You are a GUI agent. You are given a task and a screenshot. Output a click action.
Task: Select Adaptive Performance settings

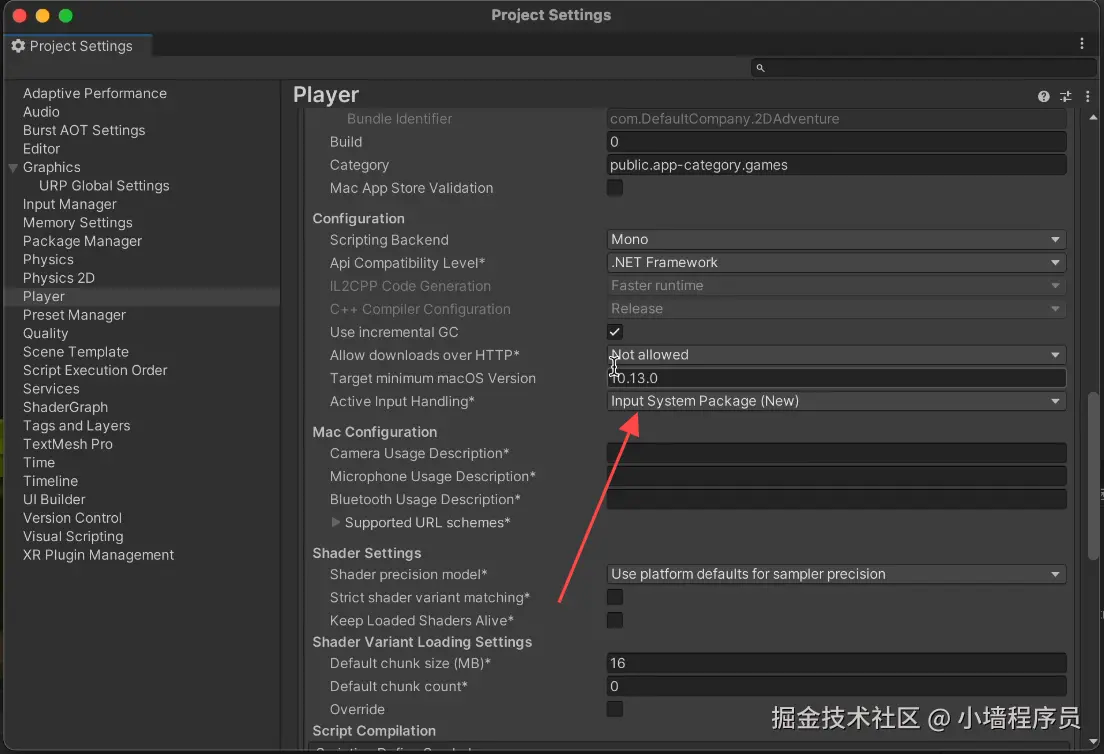coord(94,94)
